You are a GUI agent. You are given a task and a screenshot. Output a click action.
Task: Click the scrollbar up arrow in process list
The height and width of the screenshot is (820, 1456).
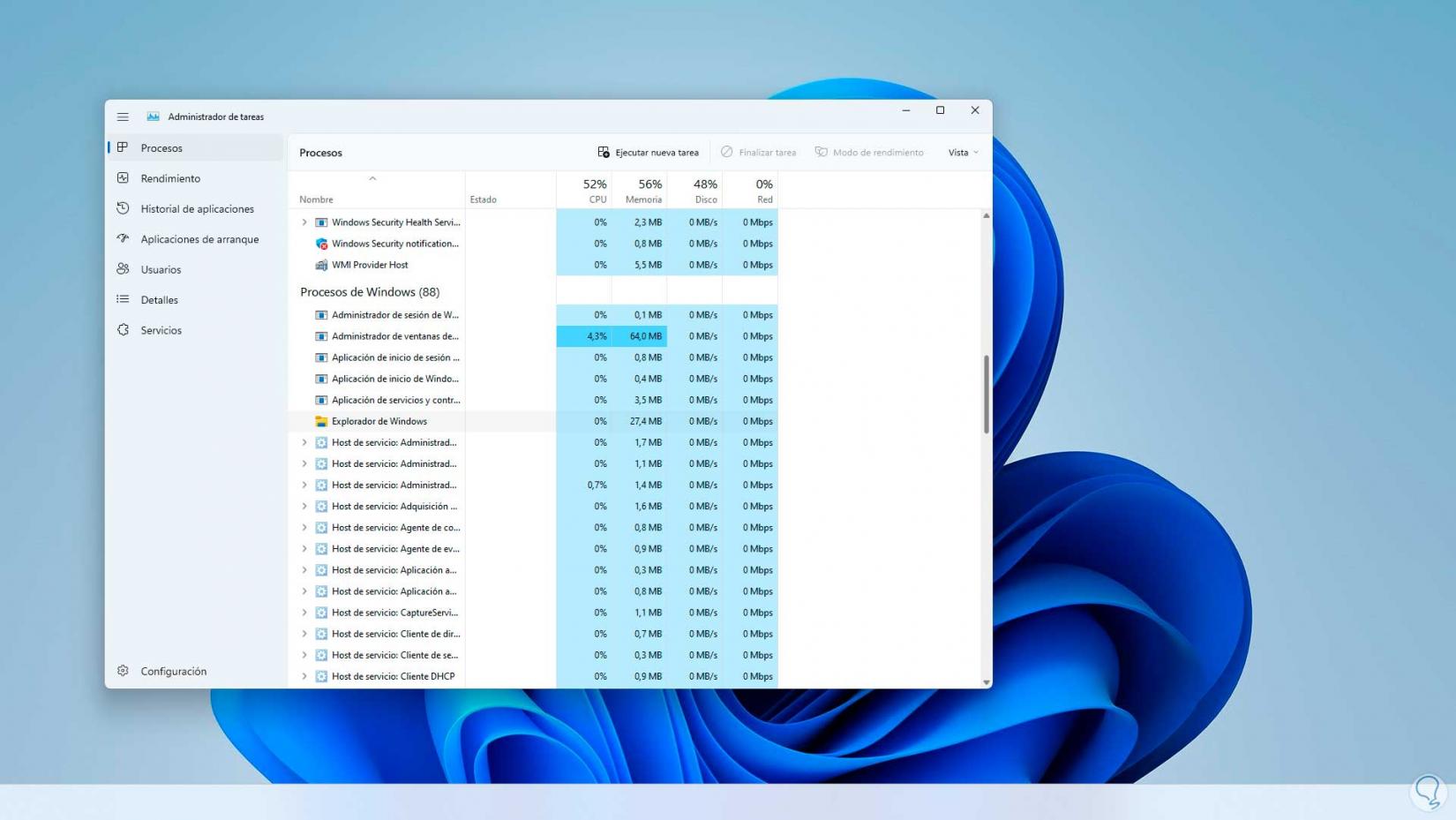986,215
